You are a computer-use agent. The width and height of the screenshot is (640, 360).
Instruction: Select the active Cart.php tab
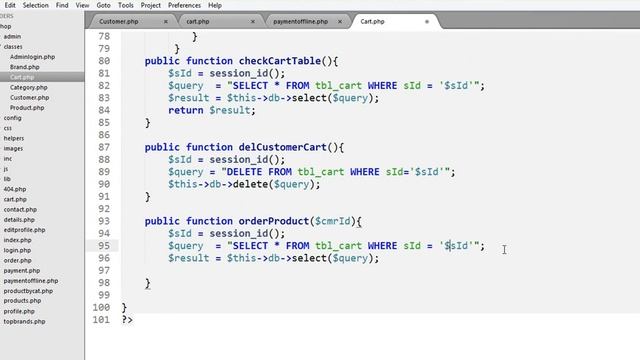coord(372,21)
